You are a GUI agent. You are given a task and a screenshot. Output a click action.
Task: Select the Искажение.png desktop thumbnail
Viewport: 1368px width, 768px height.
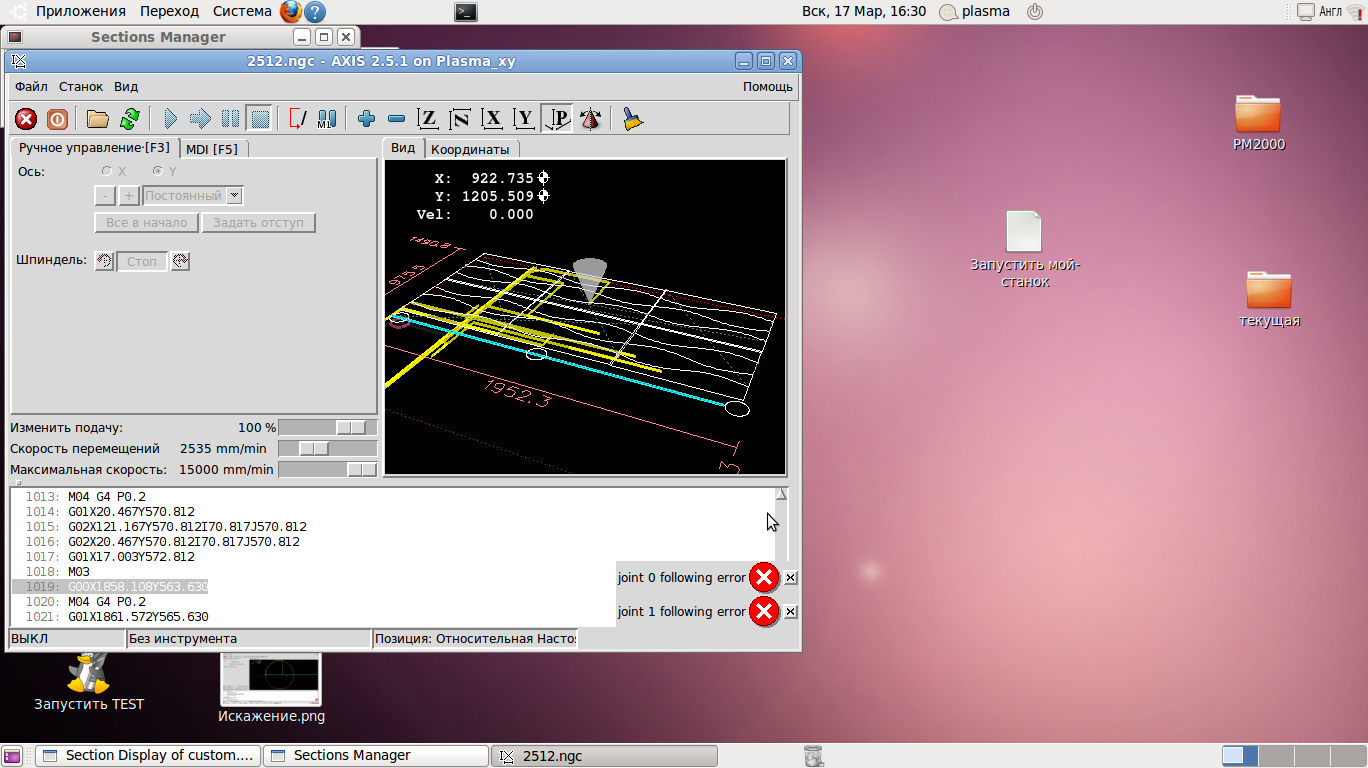(x=271, y=688)
